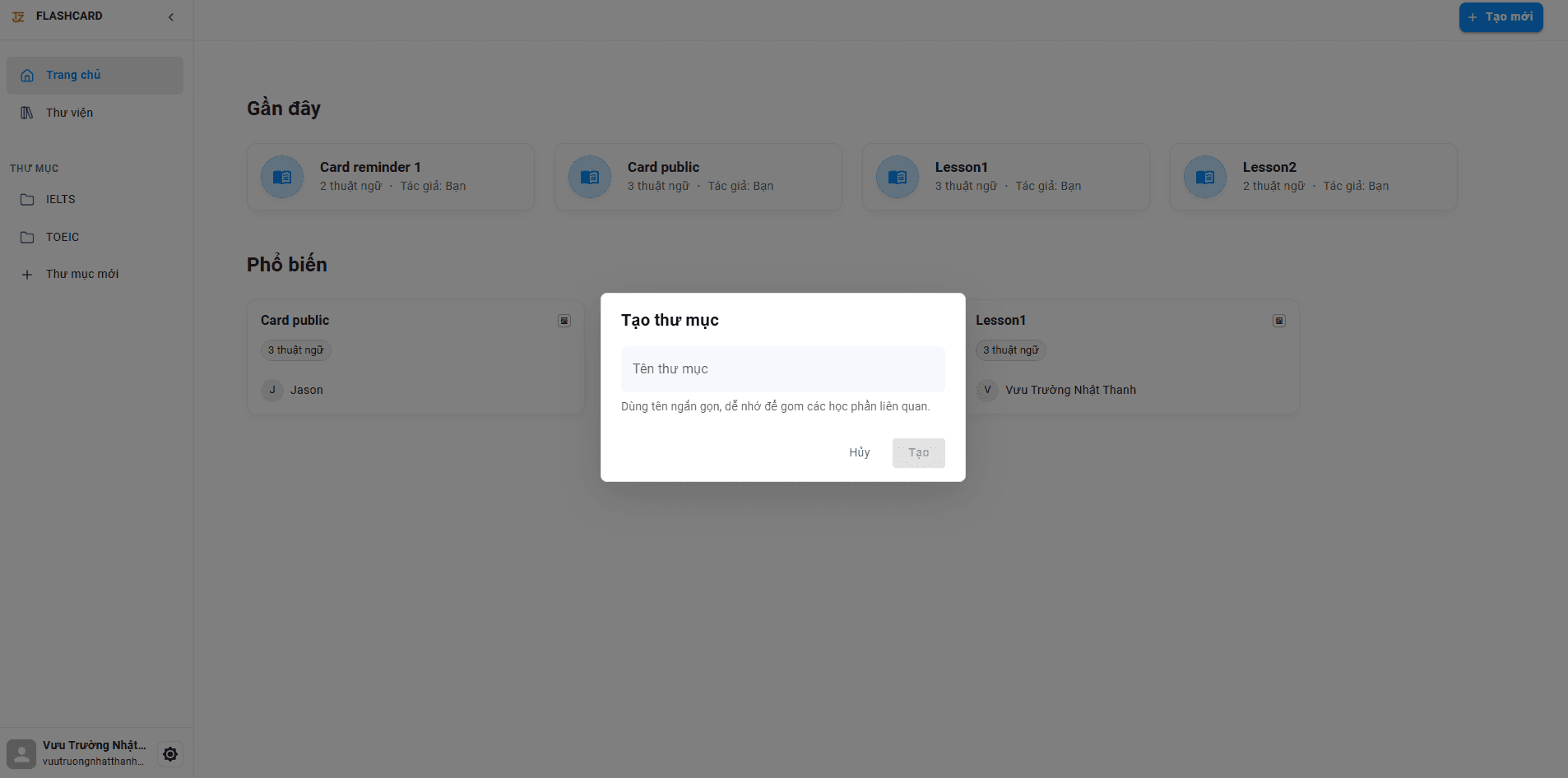Open the TOEIC folder
The height and width of the screenshot is (778, 1568).
point(63,237)
